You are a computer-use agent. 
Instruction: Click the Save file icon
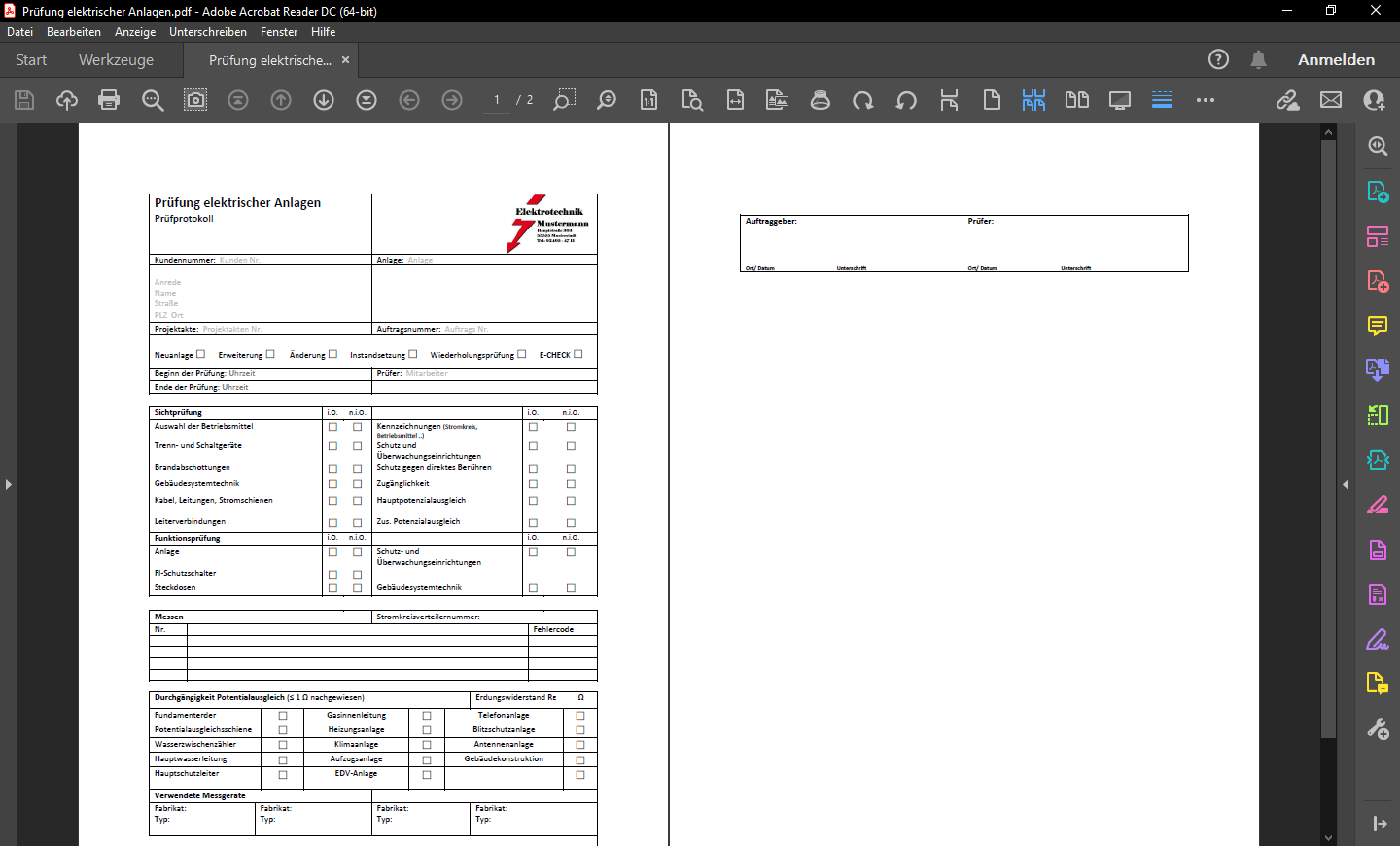pos(24,100)
